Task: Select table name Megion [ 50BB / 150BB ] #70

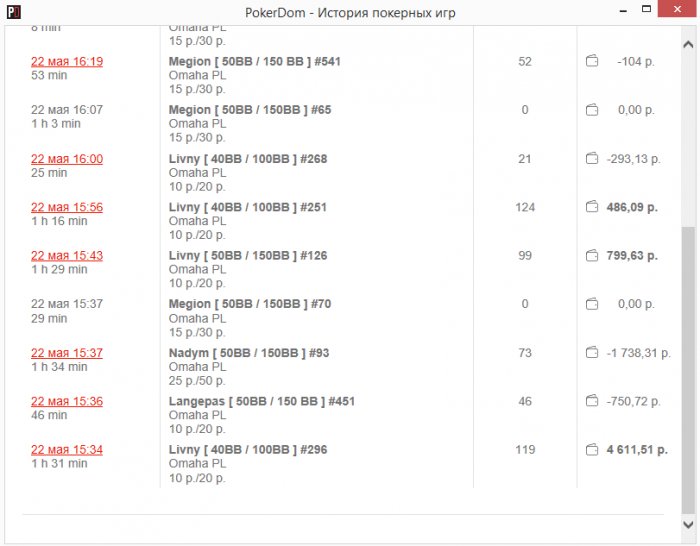Action: [250, 304]
